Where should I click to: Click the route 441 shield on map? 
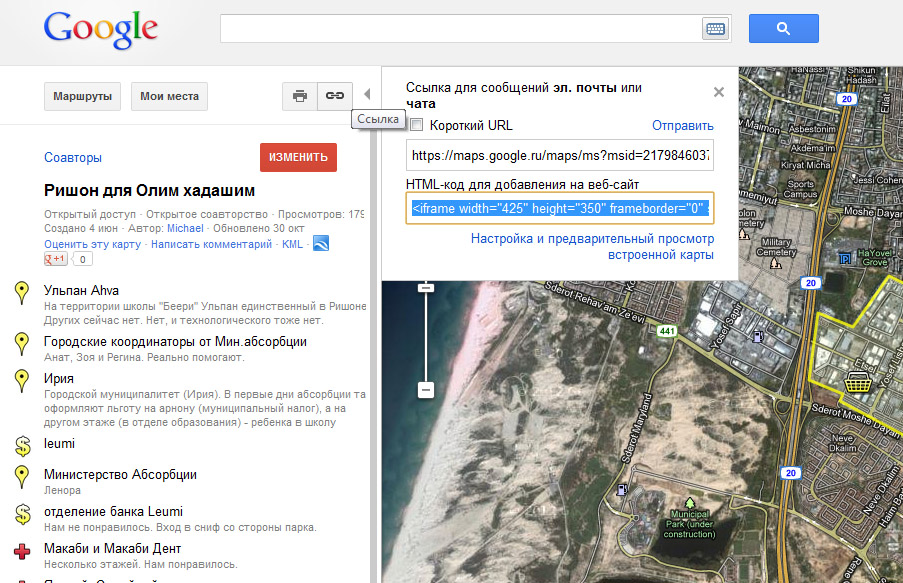[x=666, y=331]
